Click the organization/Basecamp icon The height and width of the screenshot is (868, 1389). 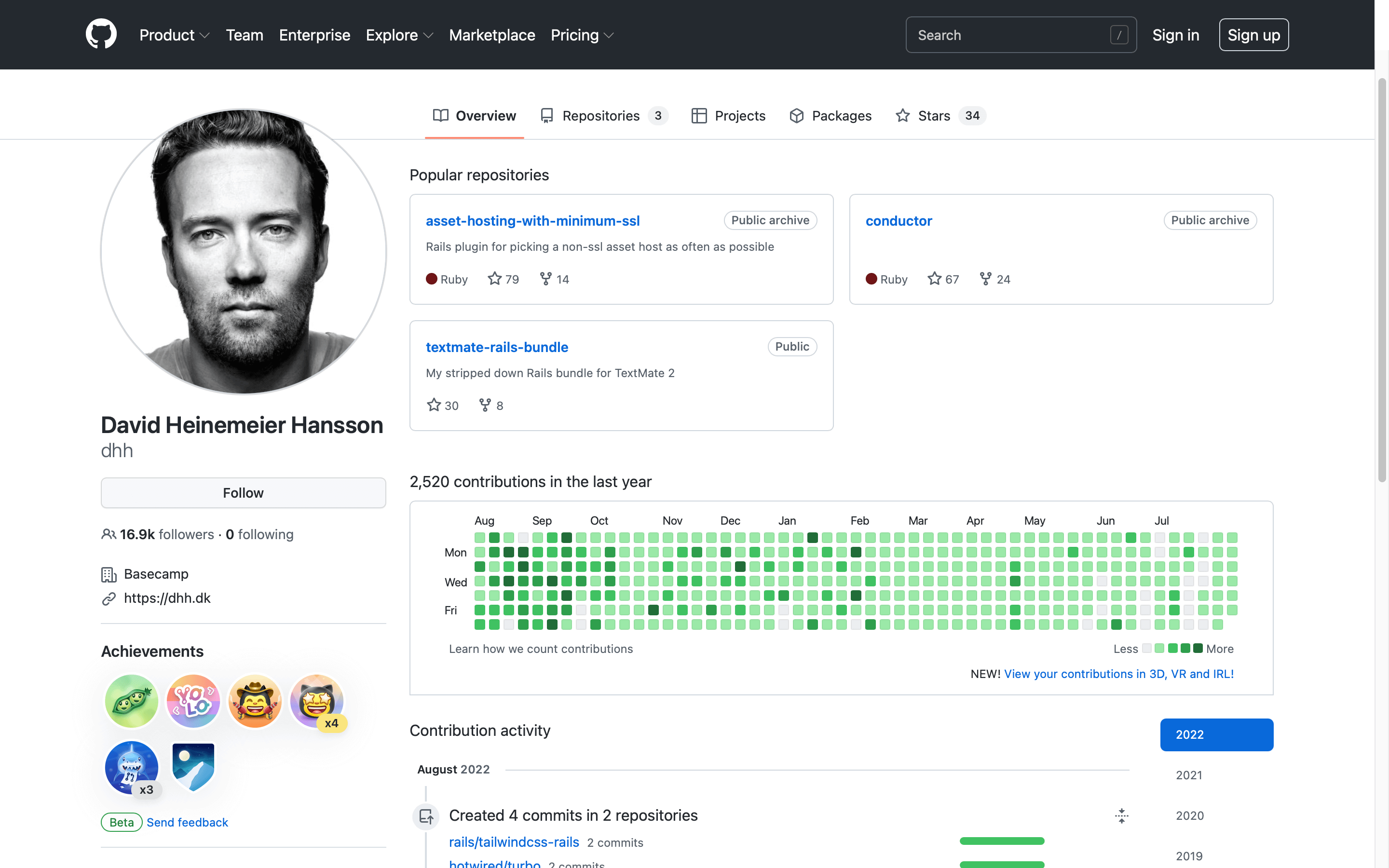click(x=108, y=574)
